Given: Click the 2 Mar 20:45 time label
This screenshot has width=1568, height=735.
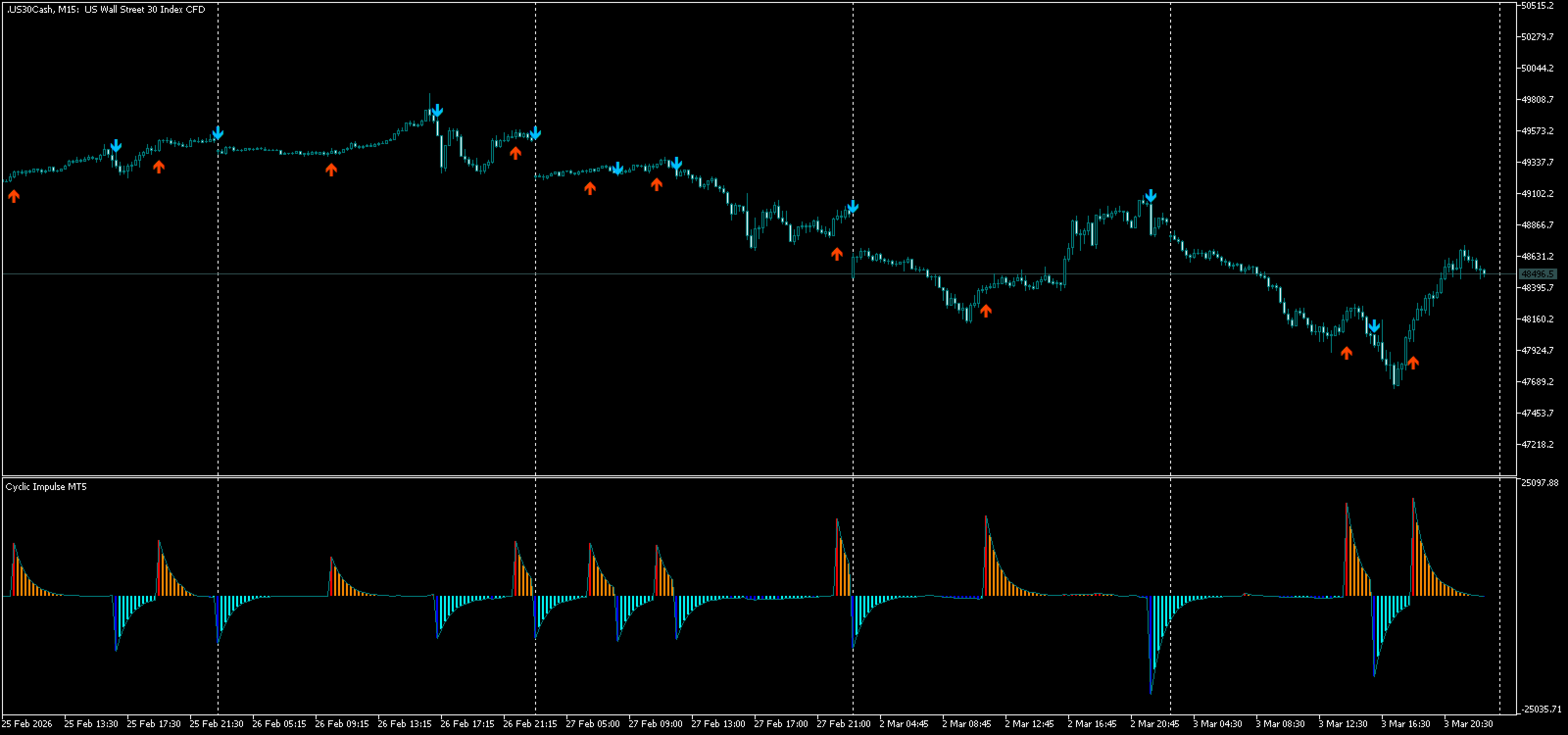Looking at the screenshot, I should coord(1154,724).
